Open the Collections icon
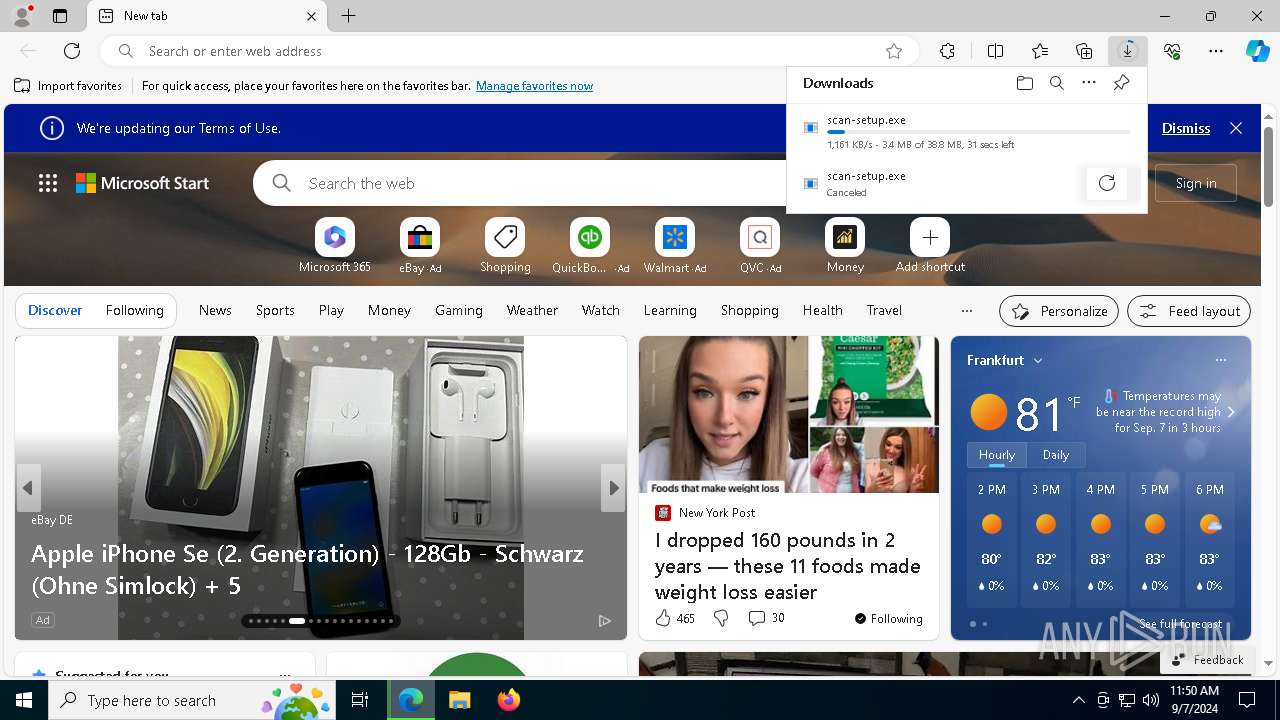The height and width of the screenshot is (720, 1280). point(1084,51)
